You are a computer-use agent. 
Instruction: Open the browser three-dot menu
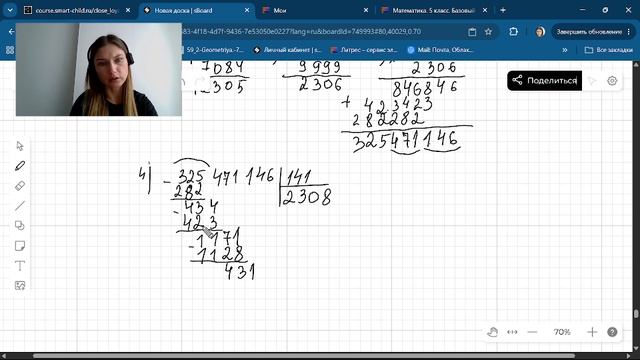629,32
